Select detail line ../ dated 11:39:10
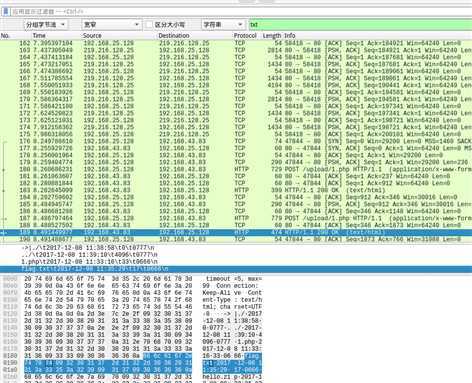 [x=89, y=255]
